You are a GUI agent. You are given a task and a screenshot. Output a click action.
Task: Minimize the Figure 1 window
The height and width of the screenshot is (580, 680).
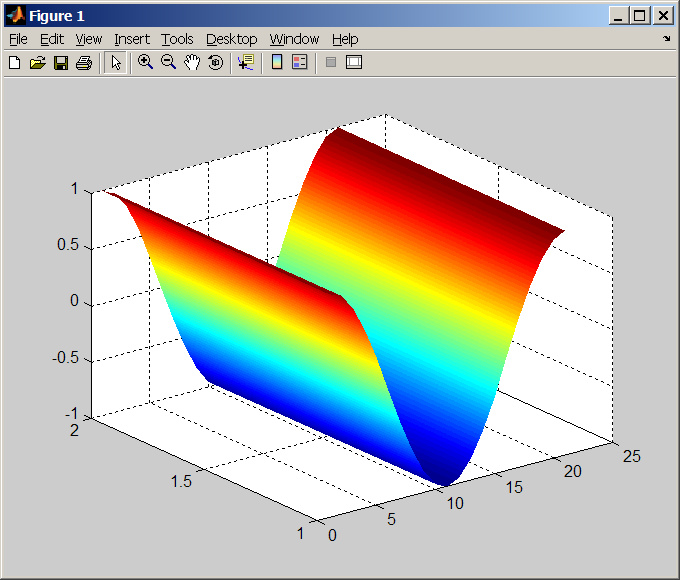pos(619,16)
